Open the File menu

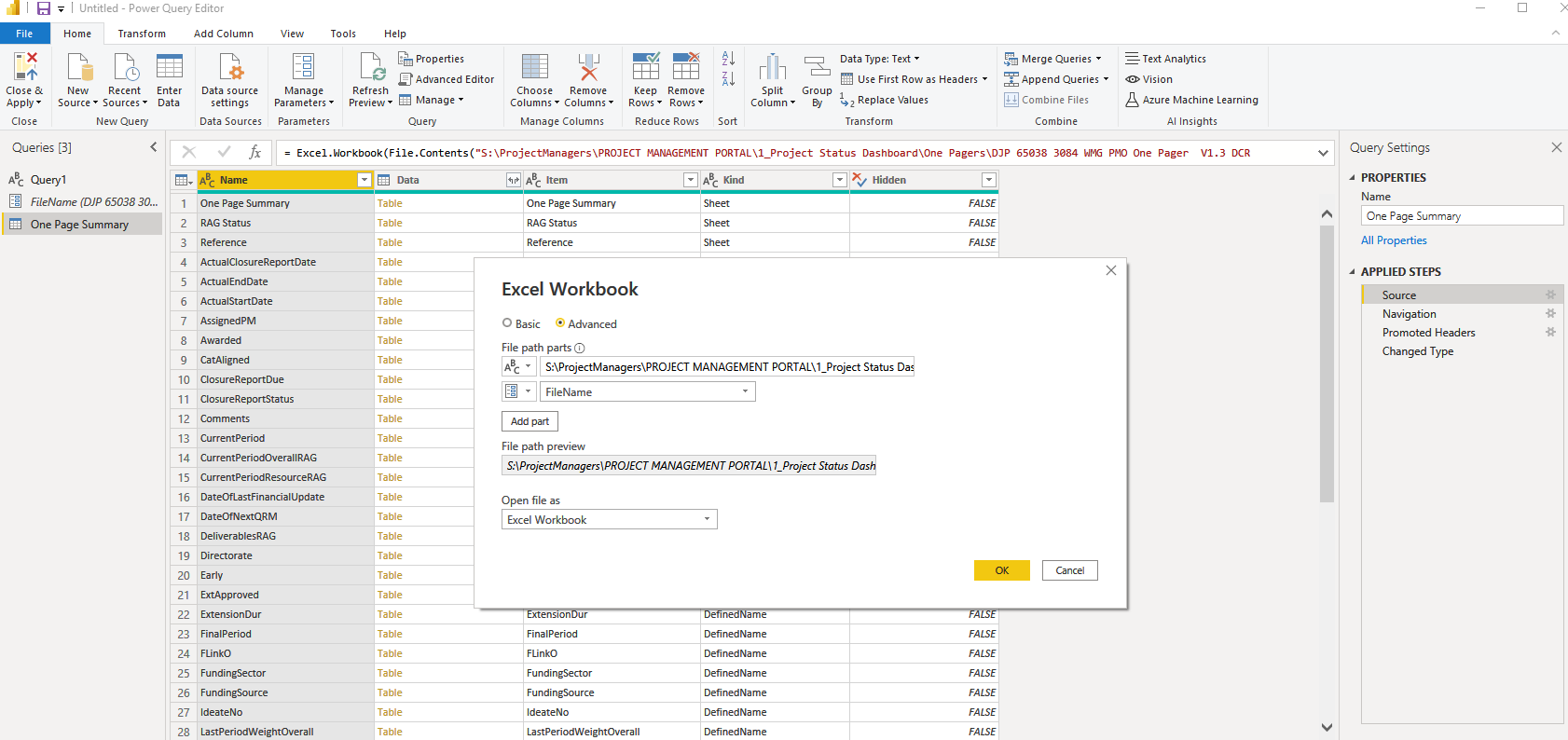click(x=24, y=34)
